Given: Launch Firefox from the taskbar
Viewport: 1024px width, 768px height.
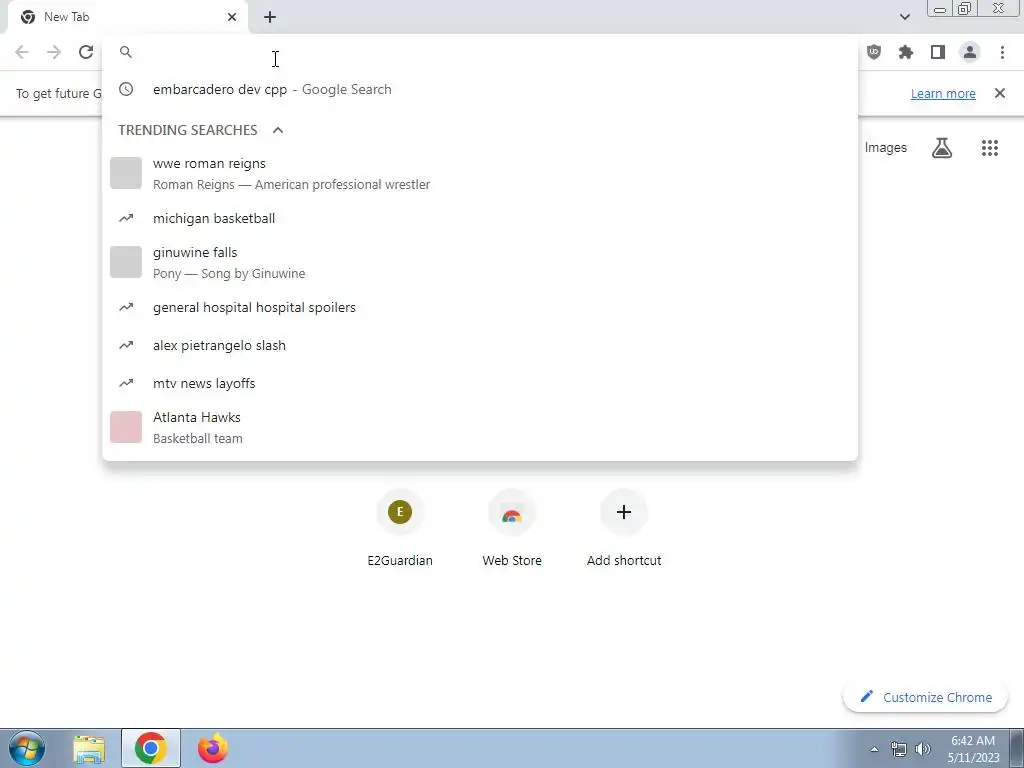Looking at the screenshot, I should pos(213,748).
